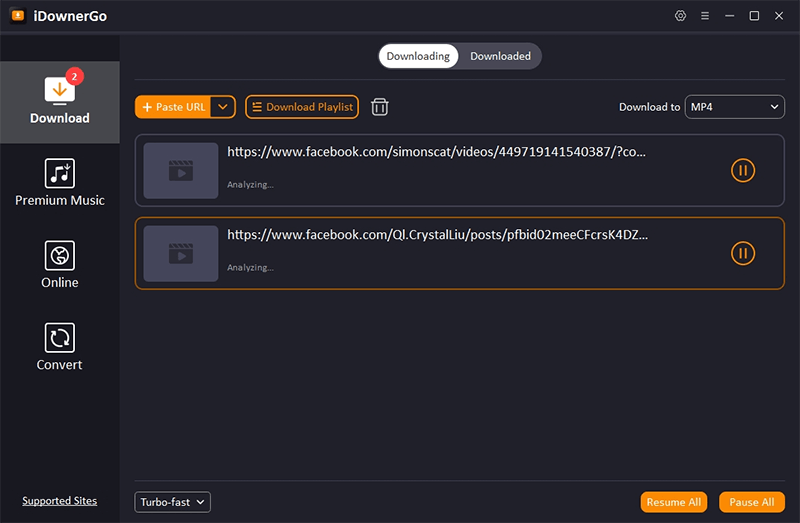Click Pause All button
Viewport: 800px width, 523px height.
point(752,502)
